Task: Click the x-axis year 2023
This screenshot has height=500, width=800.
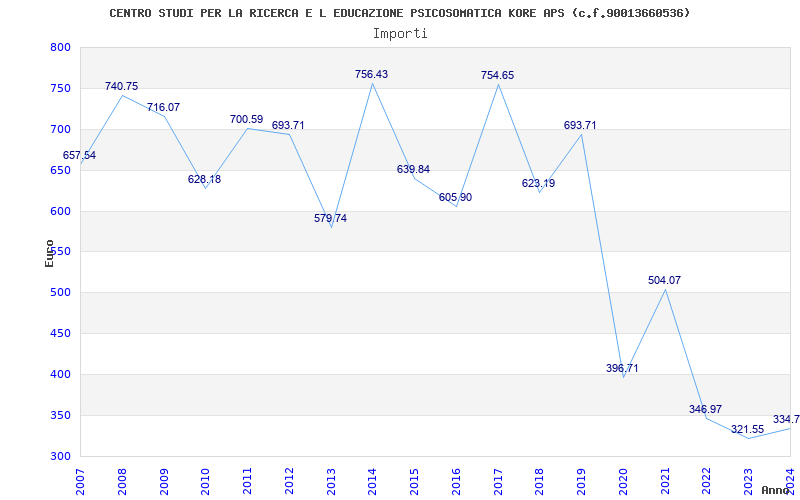Action: point(748,481)
